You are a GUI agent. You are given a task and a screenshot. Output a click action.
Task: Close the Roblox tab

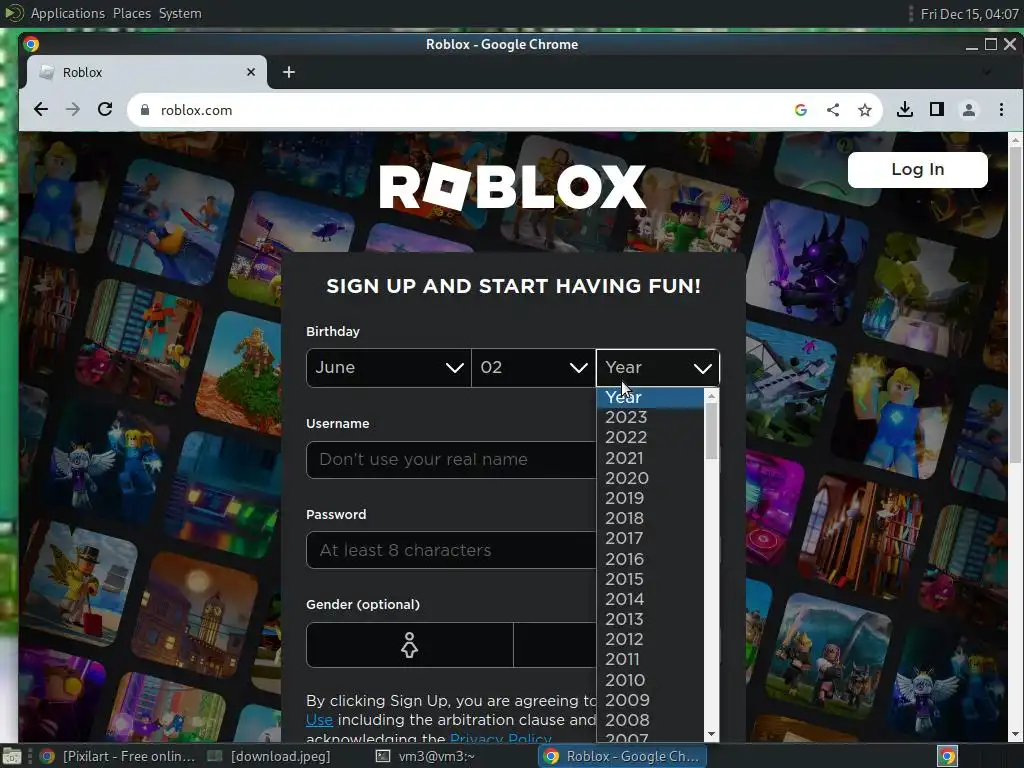[x=251, y=72]
